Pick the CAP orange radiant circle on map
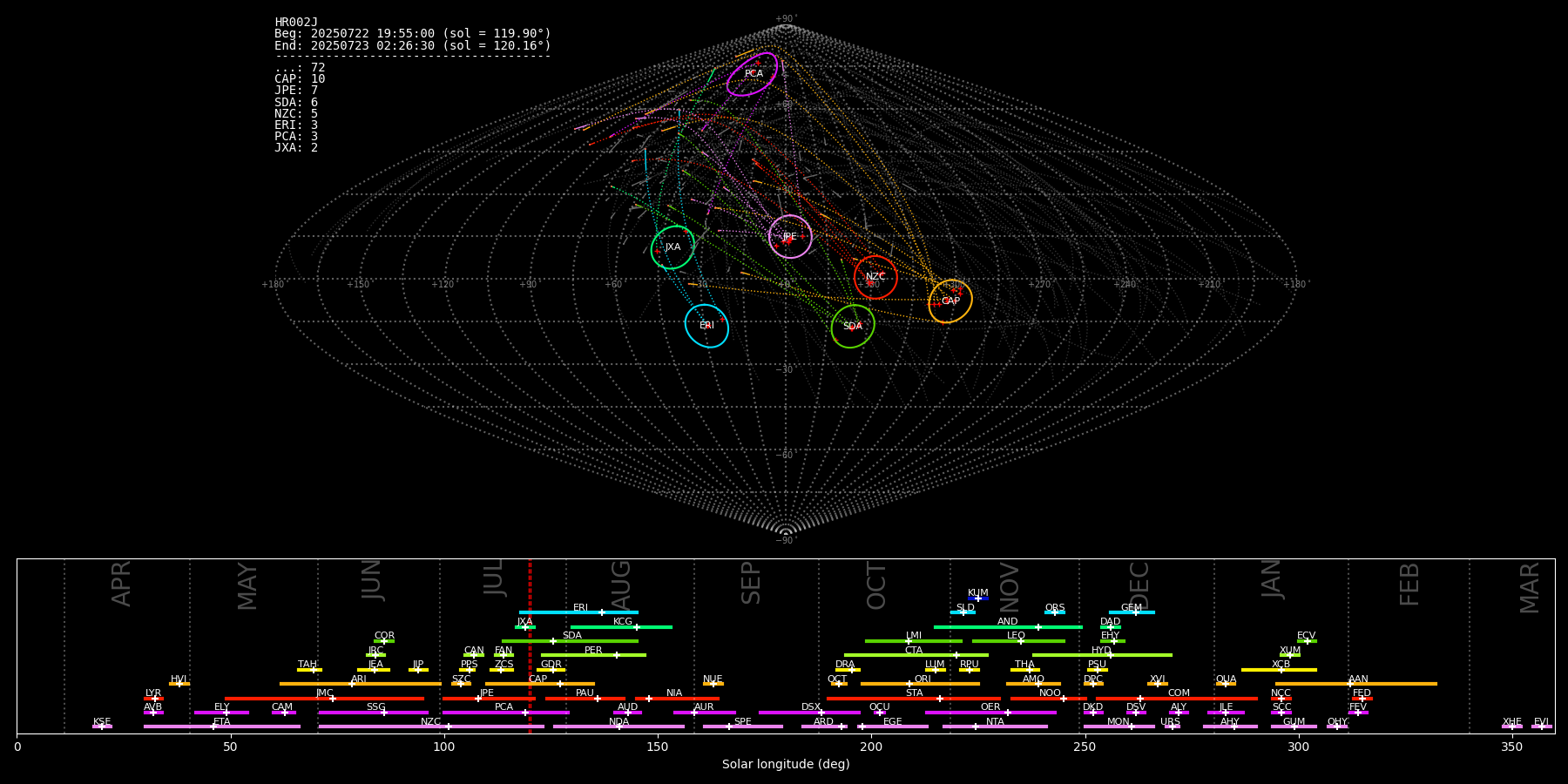 click(x=950, y=301)
